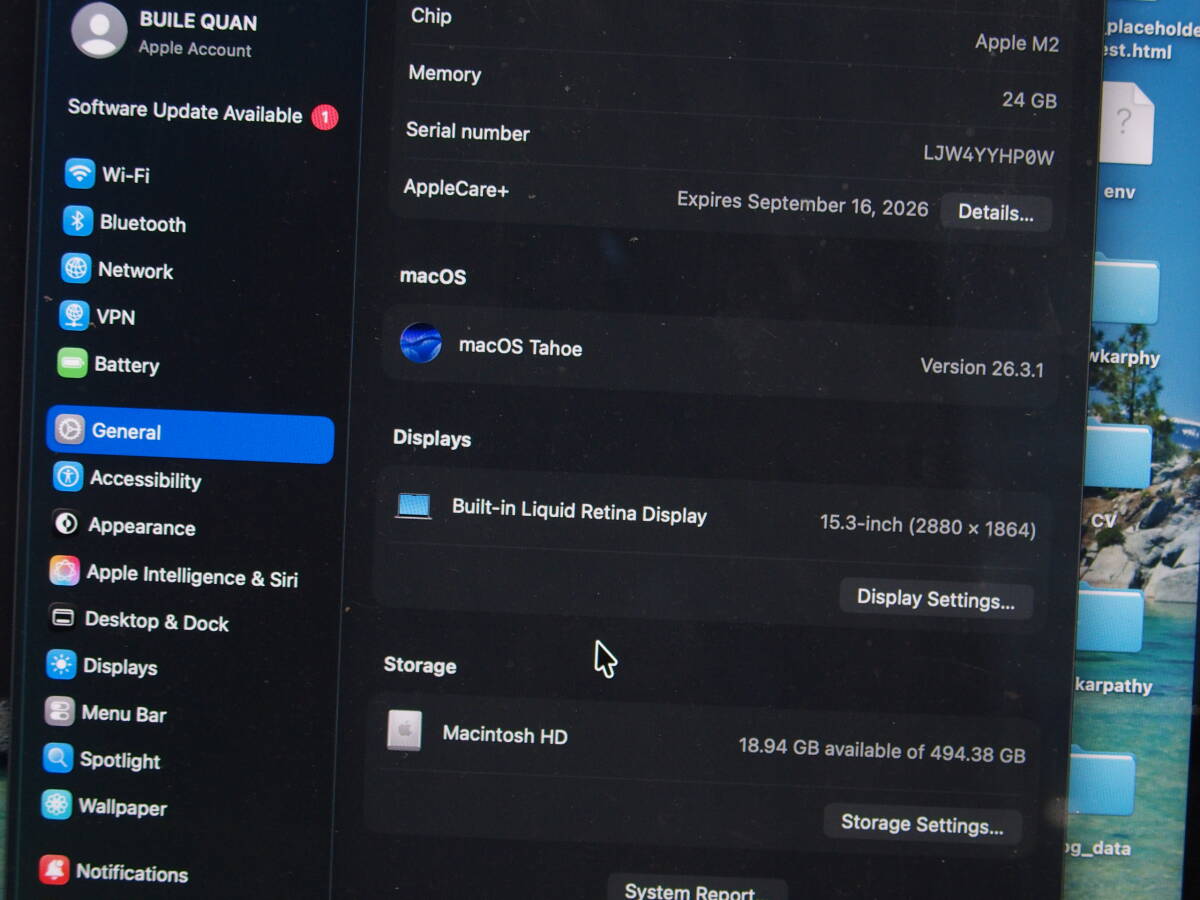1200x900 pixels.
Task: Click the macOS Tahoe logo icon
Action: coord(421,342)
